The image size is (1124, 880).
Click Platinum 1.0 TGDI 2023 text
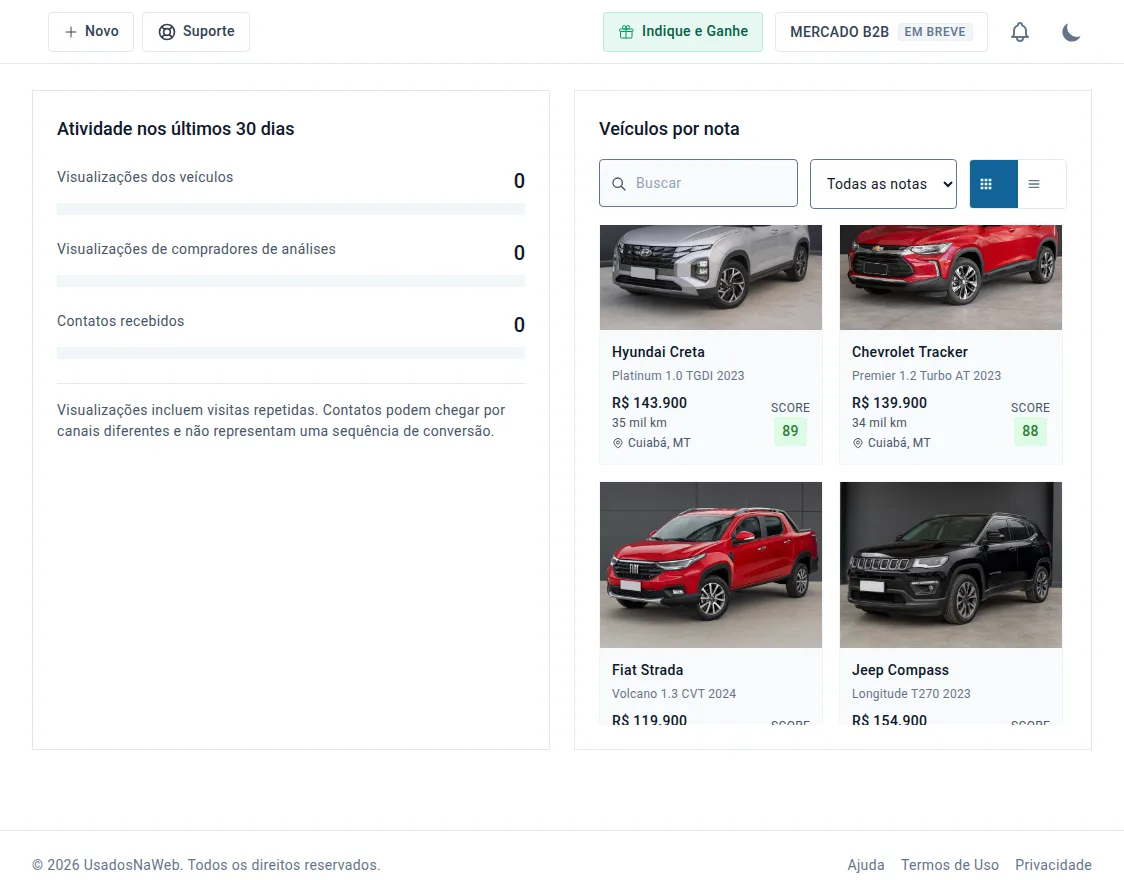click(x=678, y=376)
